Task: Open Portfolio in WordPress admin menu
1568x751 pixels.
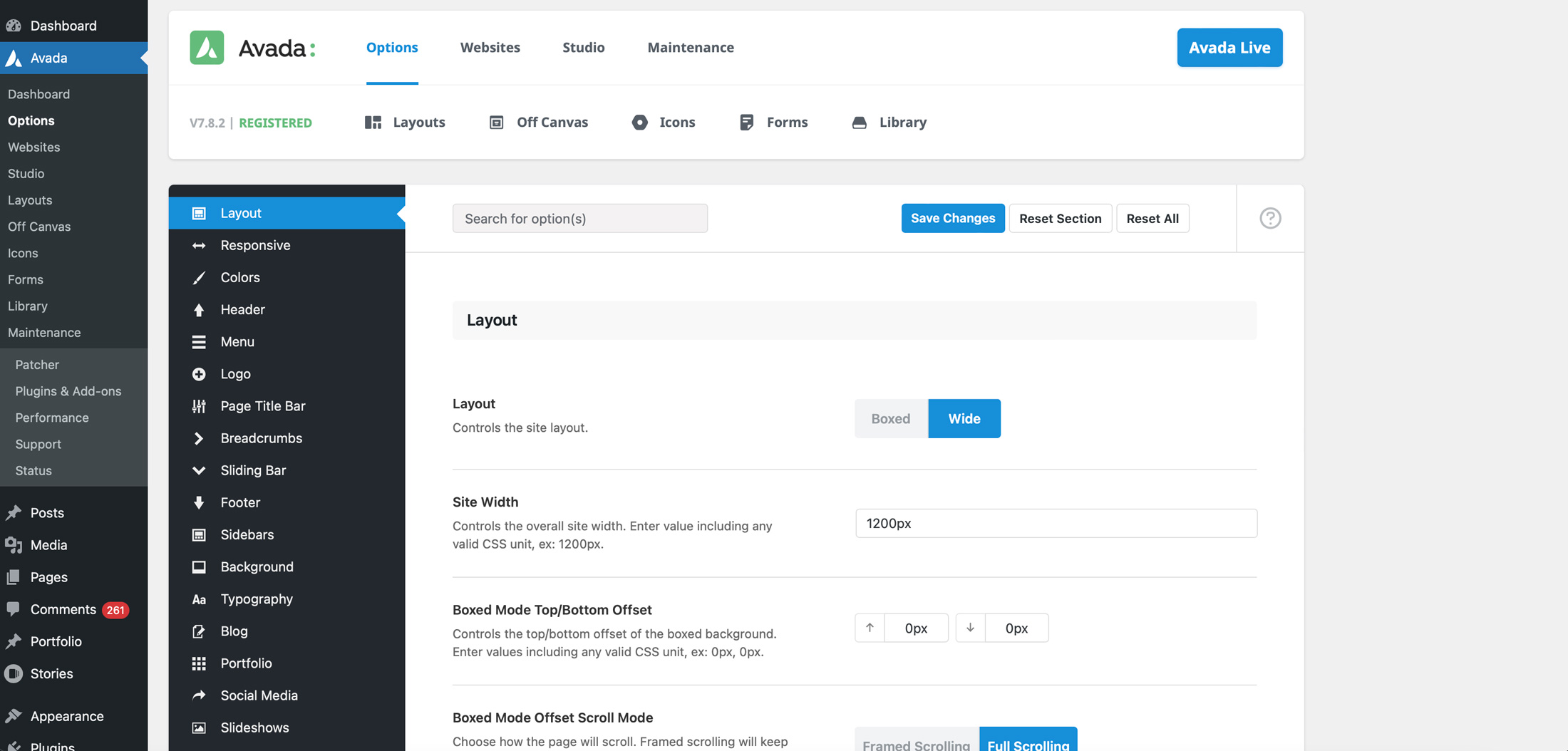Action: [x=56, y=641]
